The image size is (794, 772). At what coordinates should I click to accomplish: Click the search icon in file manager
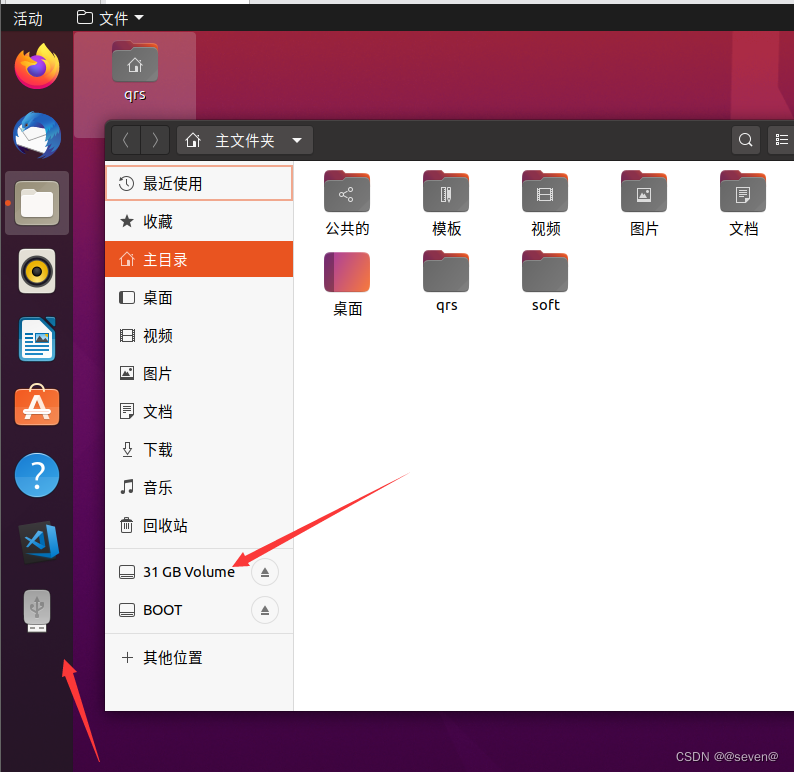(x=745, y=140)
